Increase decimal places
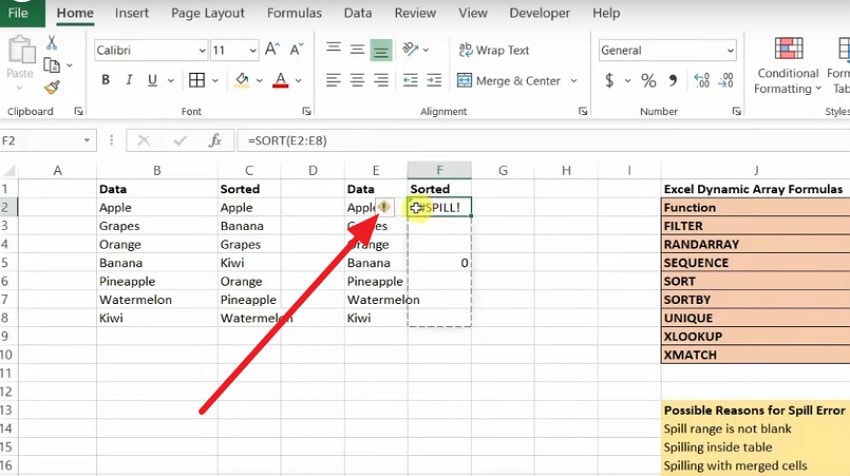The height and width of the screenshot is (476, 850). pyautogui.click(x=702, y=81)
